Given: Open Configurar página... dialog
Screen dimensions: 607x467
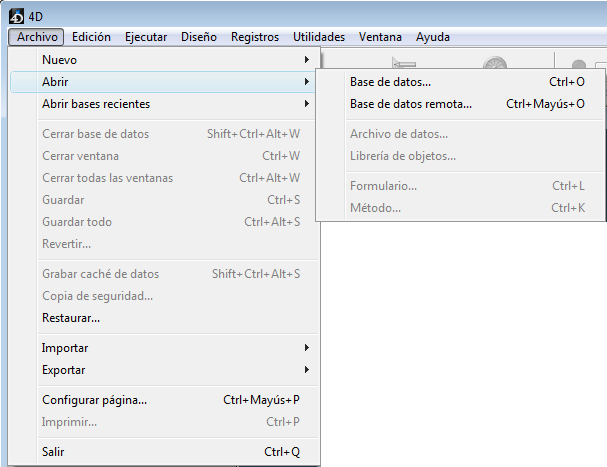Looking at the screenshot, I should (x=95, y=400).
